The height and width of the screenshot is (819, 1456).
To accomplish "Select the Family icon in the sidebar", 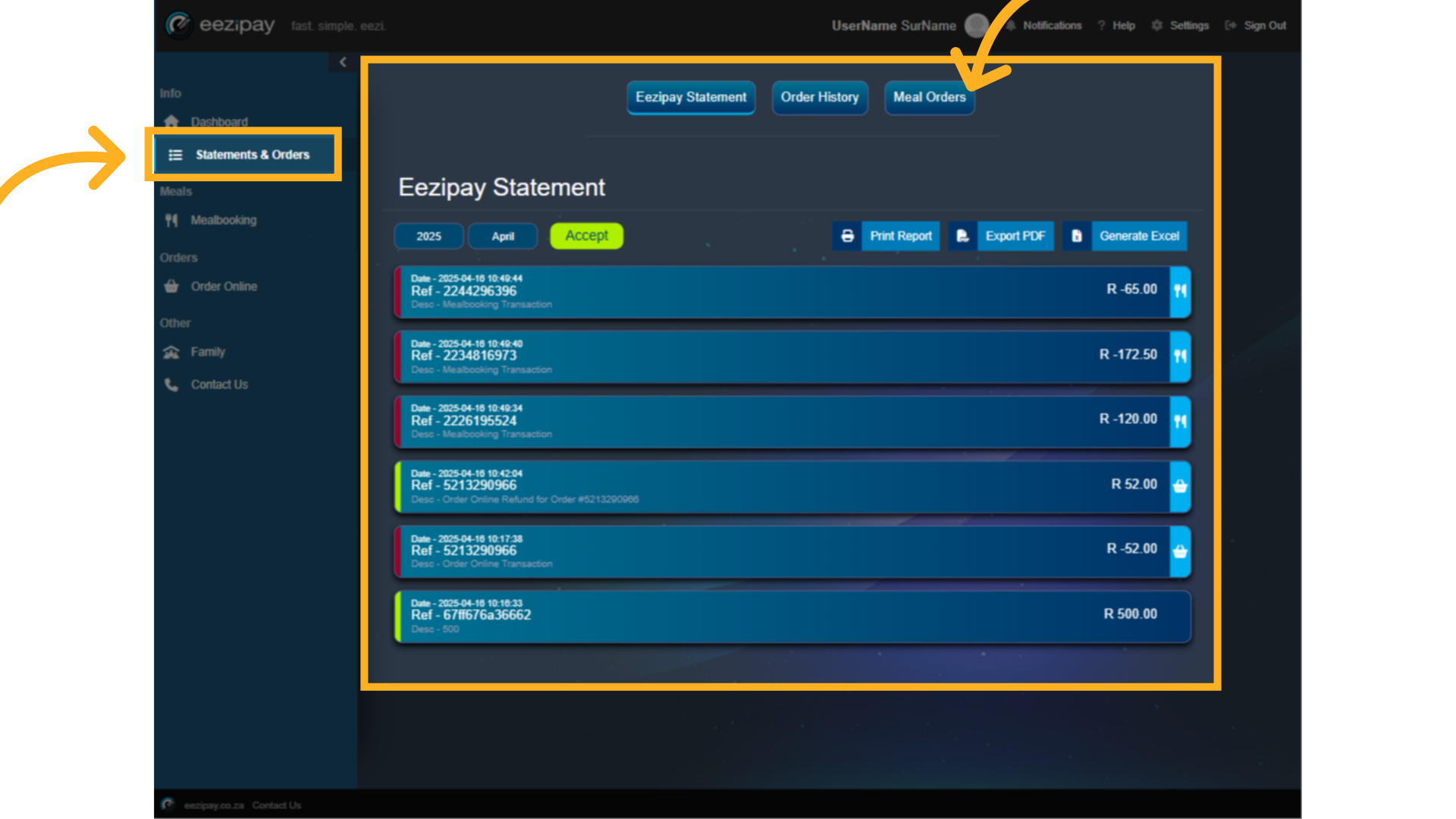I will 171,351.
